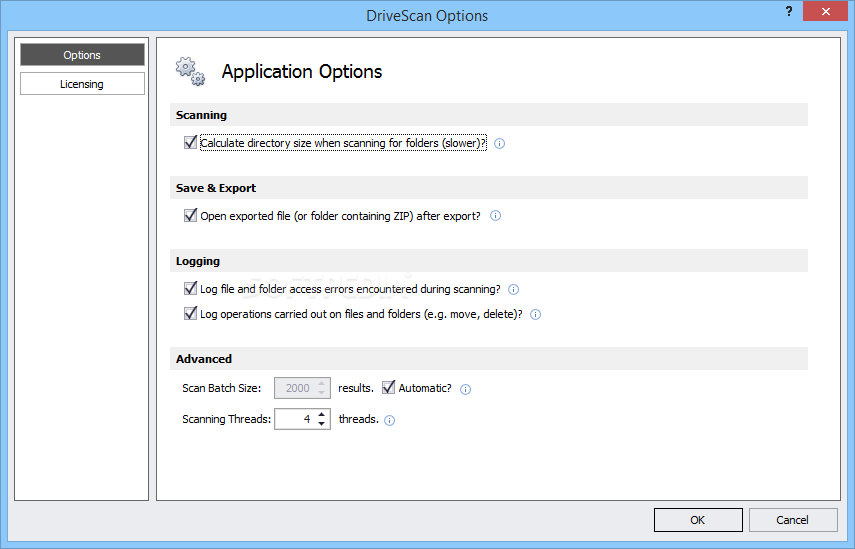Viewport: 855px width, 549px height.
Task: Click info icon for Log file access errors
Action: 513,289
